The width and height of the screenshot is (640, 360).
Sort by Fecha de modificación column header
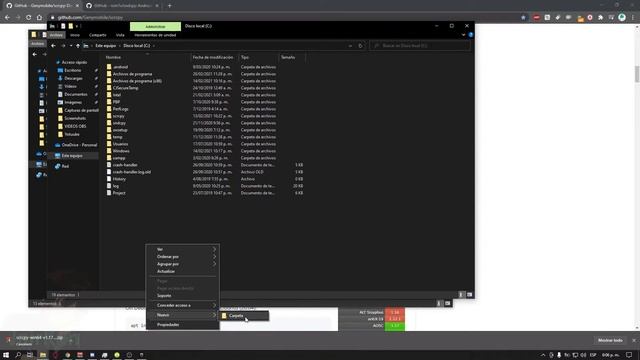point(213,58)
